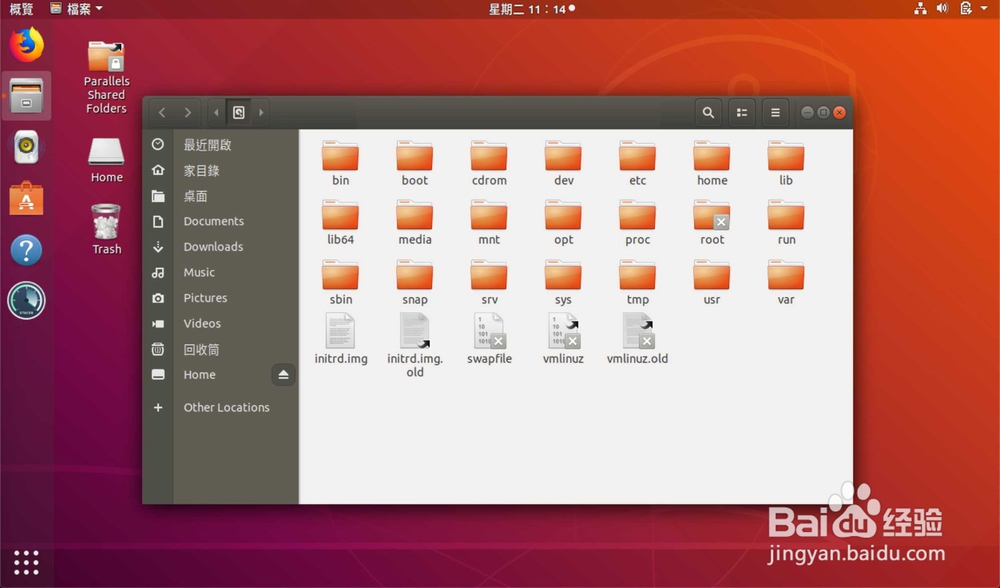Open the 檔案 application menu
The image size is (1000, 588).
click(77, 9)
